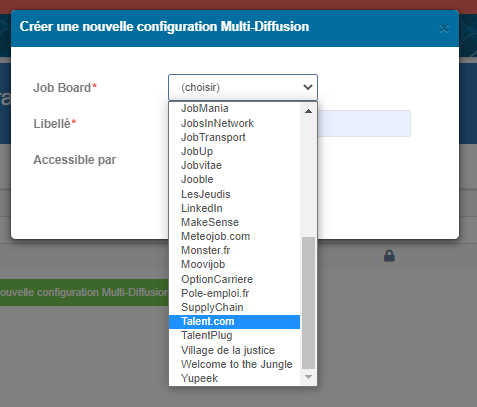477x407 pixels.
Task: Pick Monster.fr from the list
Action: click(x=234, y=250)
